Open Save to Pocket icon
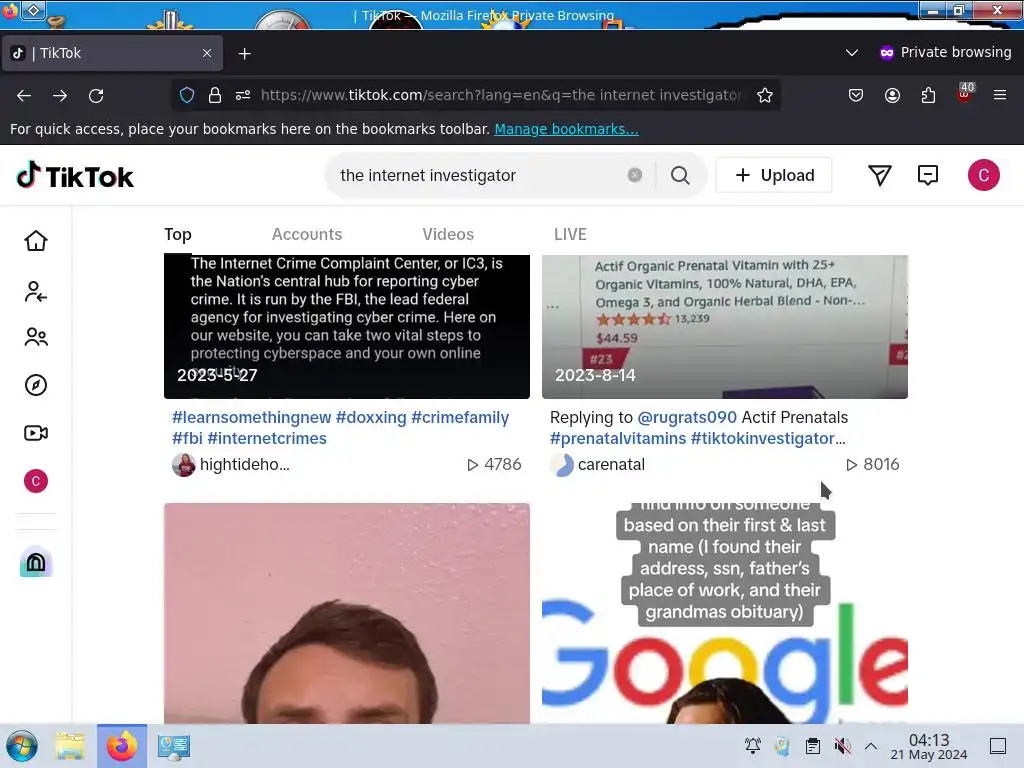The width and height of the screenshot is (1024, 768). click(x=856, y=95)
